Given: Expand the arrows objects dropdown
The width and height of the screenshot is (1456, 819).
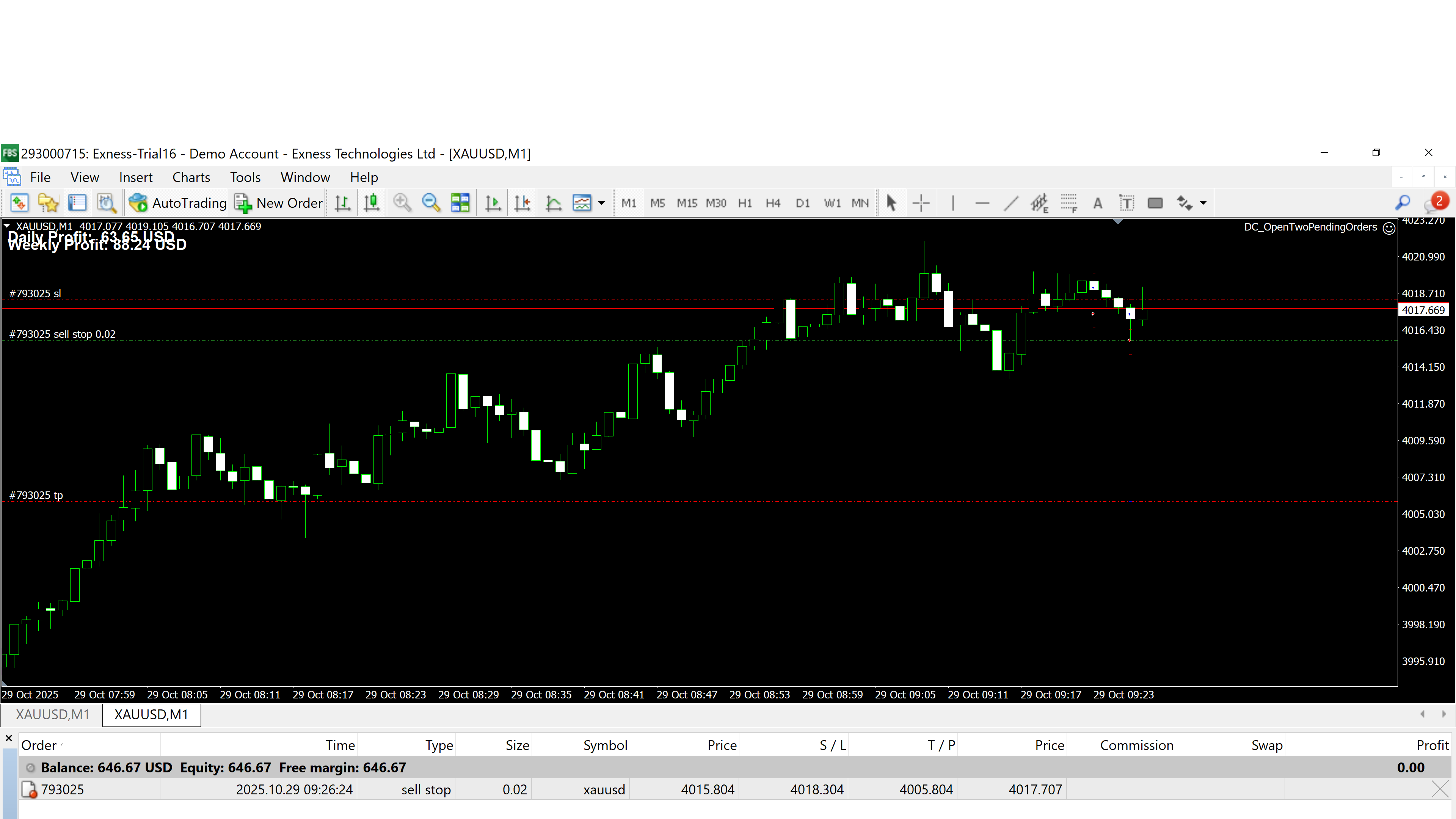Looking at the screenshot, I should tap(1203, 203).
